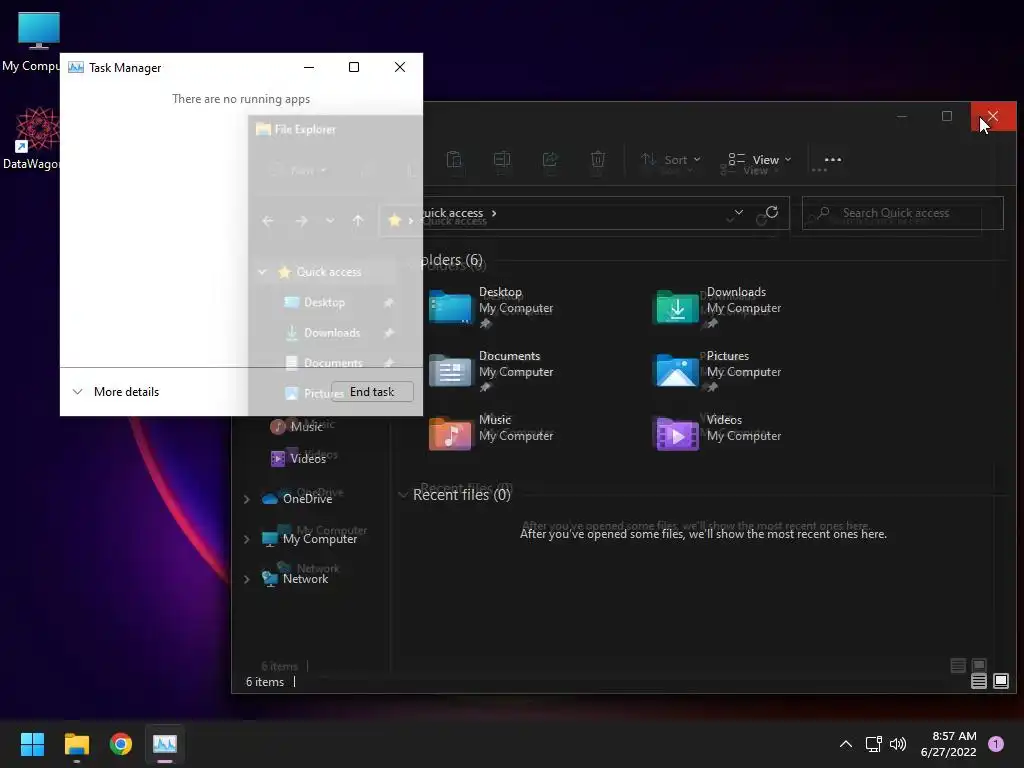Minimize the Task Manager window
The image size is (1024, 768).
309,67
